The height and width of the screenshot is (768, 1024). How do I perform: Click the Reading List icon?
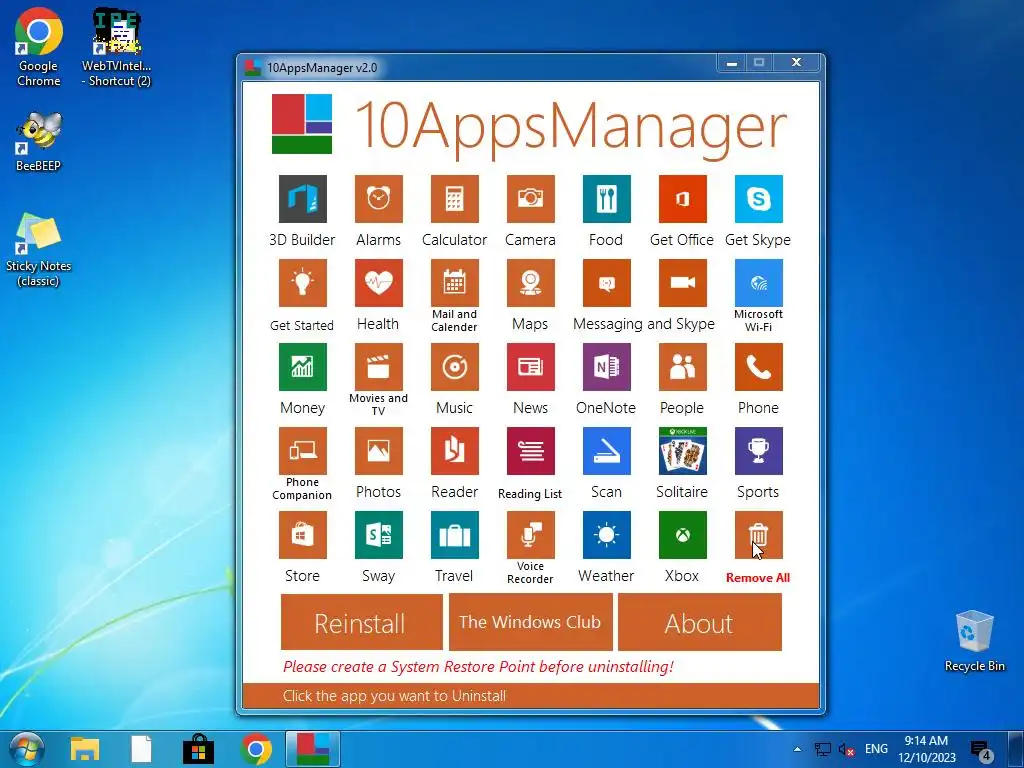pyautogui.click(x=530, y=451)
